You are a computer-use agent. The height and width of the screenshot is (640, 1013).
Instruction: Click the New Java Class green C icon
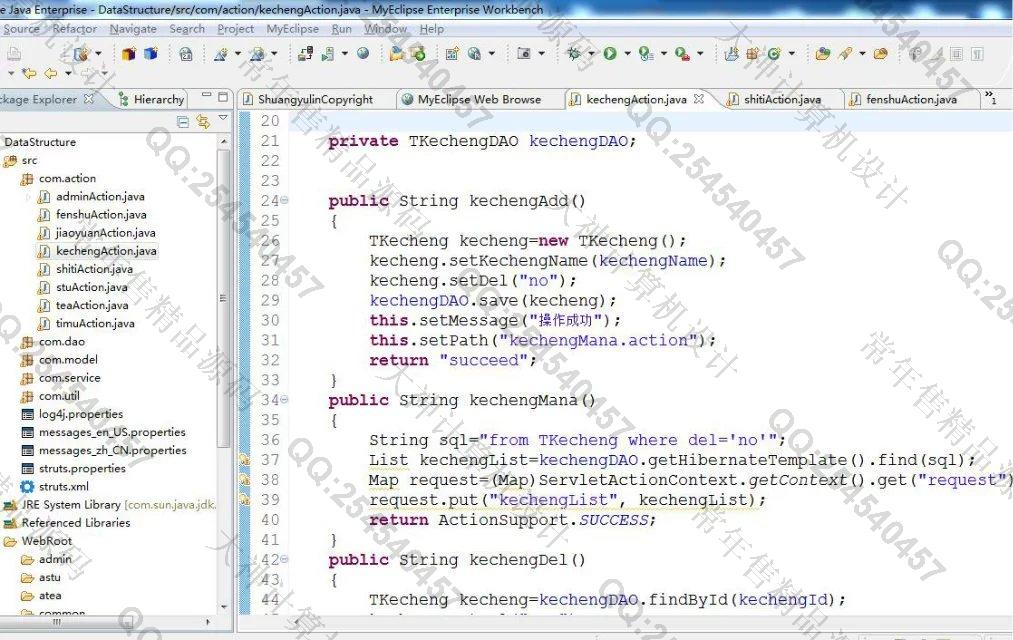[774, 54]
